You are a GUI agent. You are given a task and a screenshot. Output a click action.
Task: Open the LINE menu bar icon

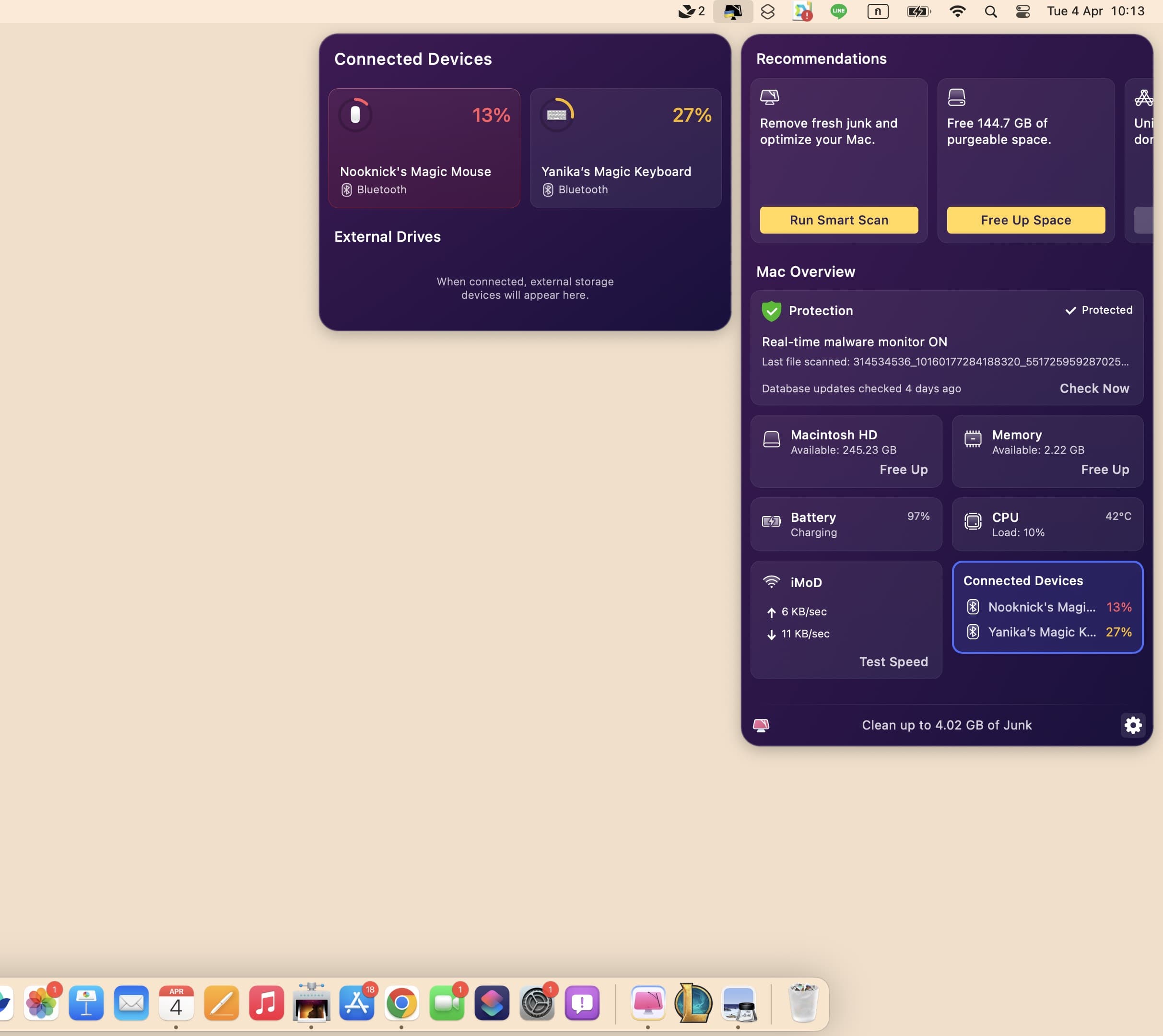pos(838,12)
